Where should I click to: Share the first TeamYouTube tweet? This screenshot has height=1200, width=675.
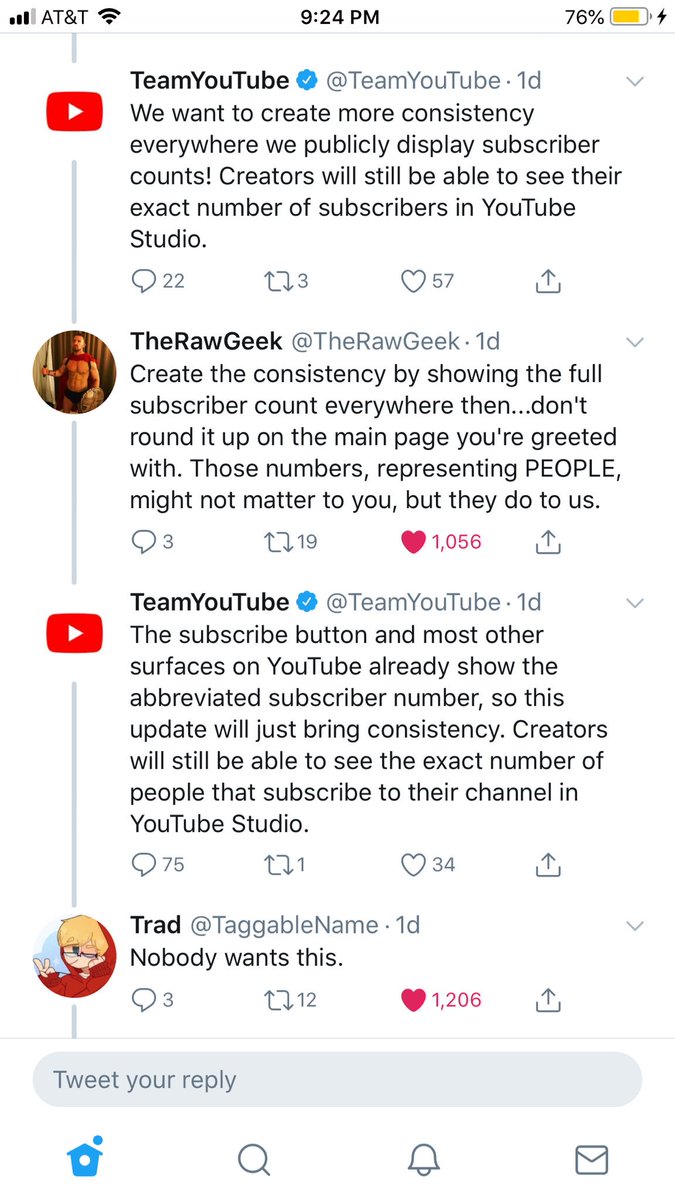click(x=547, y=282)
